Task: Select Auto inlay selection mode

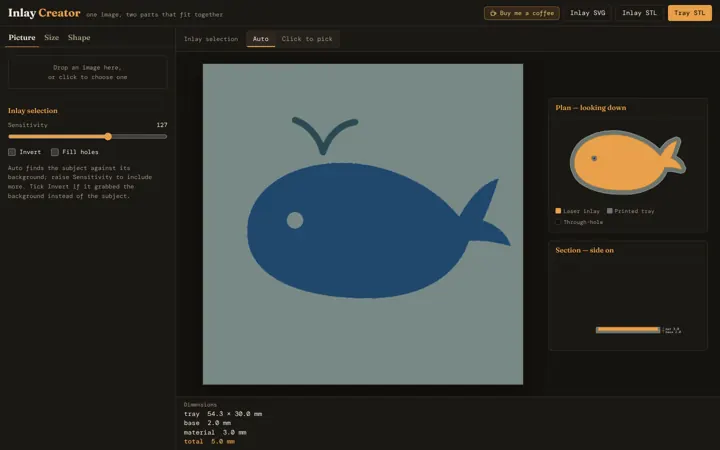Action: click(260, 39)
